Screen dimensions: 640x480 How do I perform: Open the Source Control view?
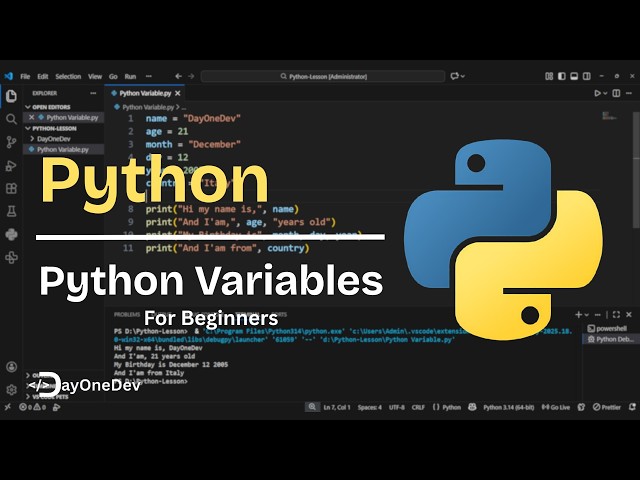click(x=11, y=142)
